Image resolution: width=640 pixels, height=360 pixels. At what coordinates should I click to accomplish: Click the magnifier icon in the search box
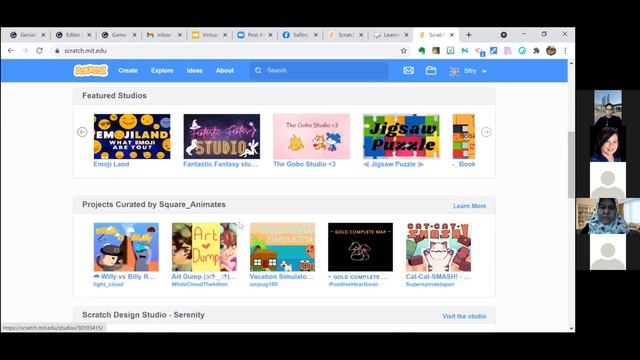(x=258, y=71)
